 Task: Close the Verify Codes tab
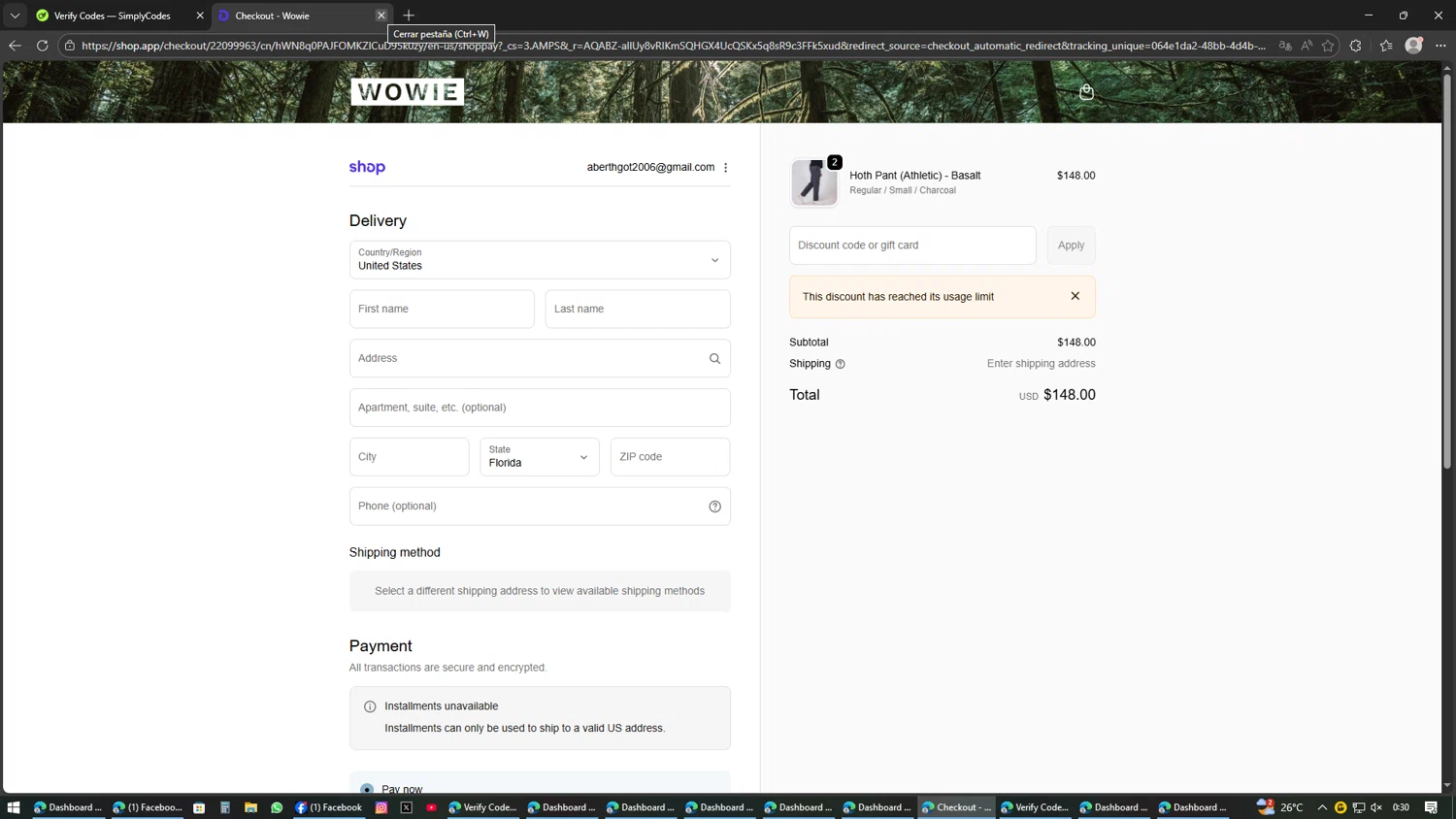pyautogui.click(x=200, y=16)
